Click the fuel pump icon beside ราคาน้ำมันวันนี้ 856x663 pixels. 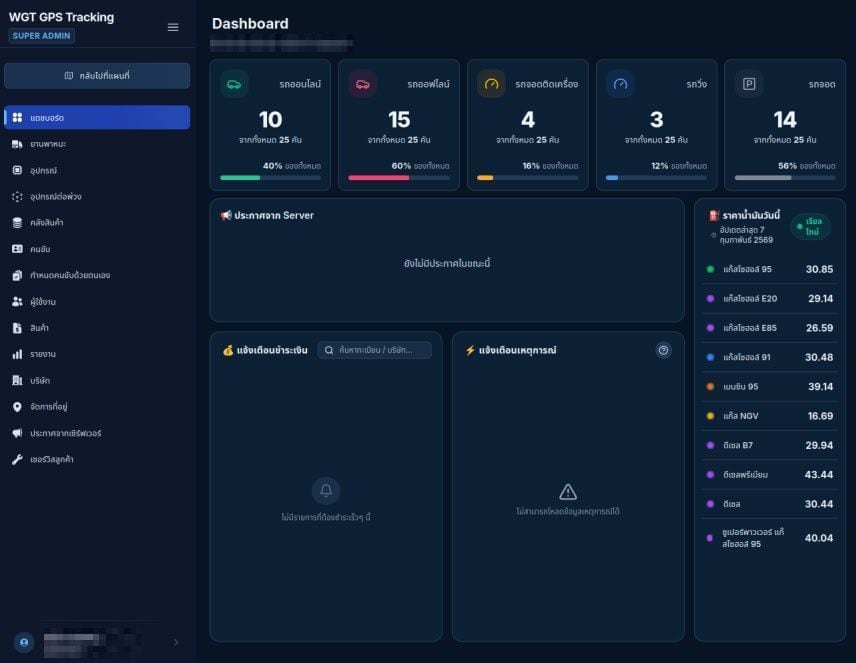[714, 216]
